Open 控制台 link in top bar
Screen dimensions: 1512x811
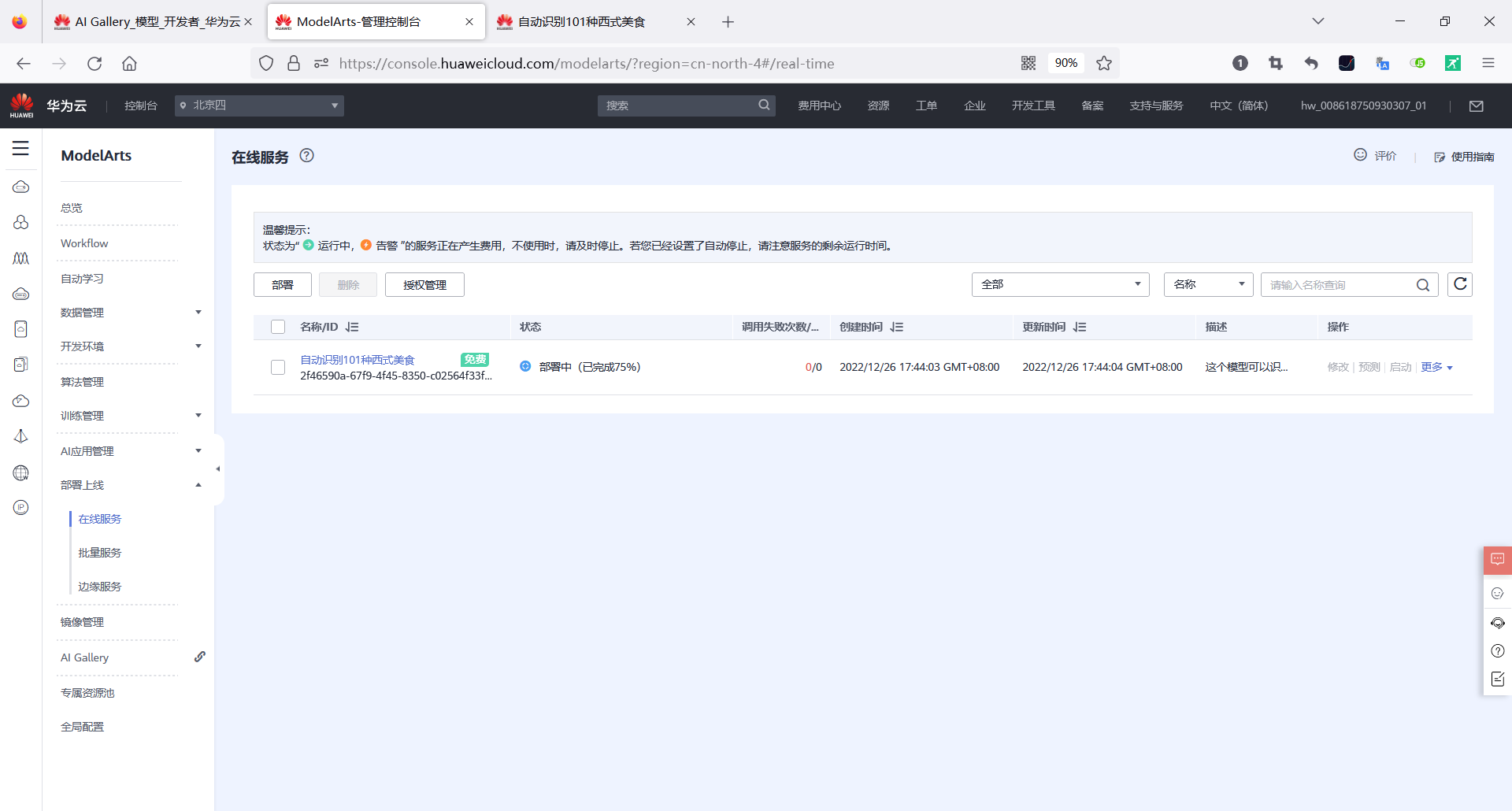pyautogui.click(x=141, y=106)
